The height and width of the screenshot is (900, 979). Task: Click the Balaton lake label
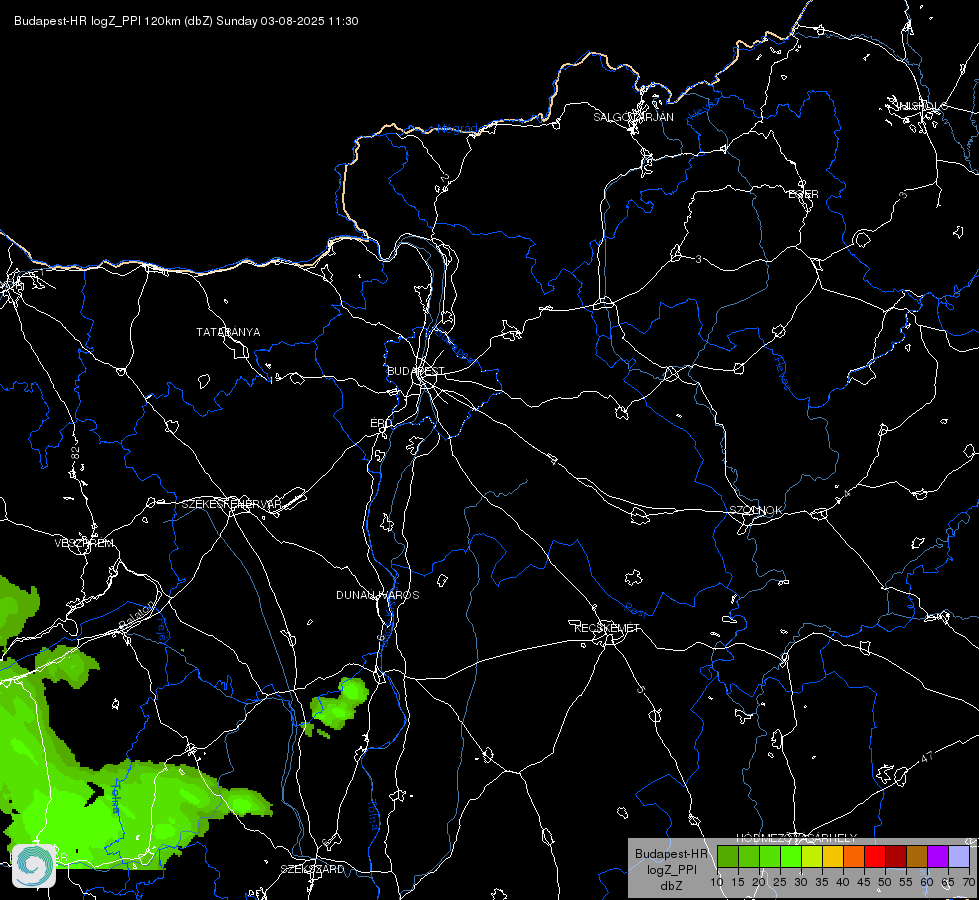pos(138,614)
